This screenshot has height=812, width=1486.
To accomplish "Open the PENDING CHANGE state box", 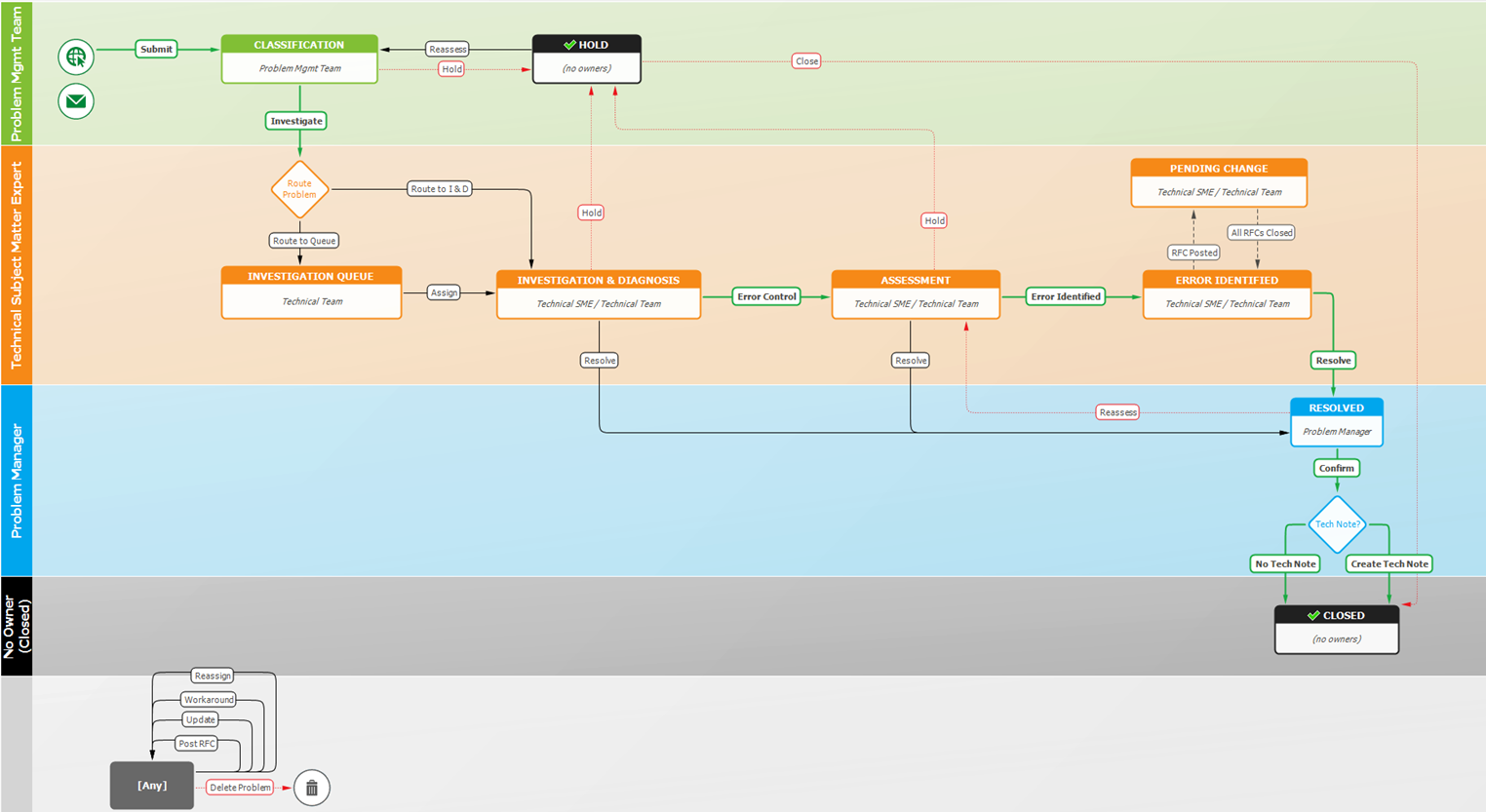I will pos(1219,182).
